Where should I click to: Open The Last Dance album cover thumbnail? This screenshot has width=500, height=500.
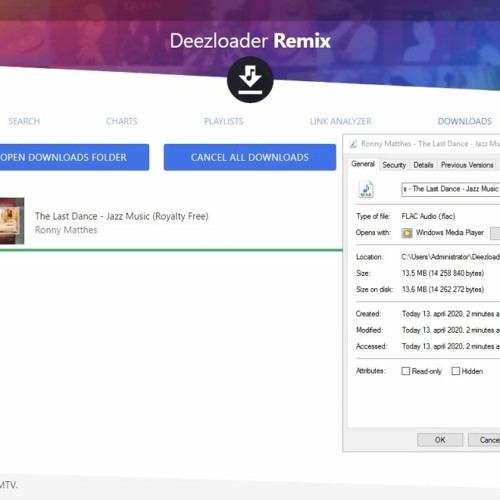pyautogui.click(x=12, y=221)
